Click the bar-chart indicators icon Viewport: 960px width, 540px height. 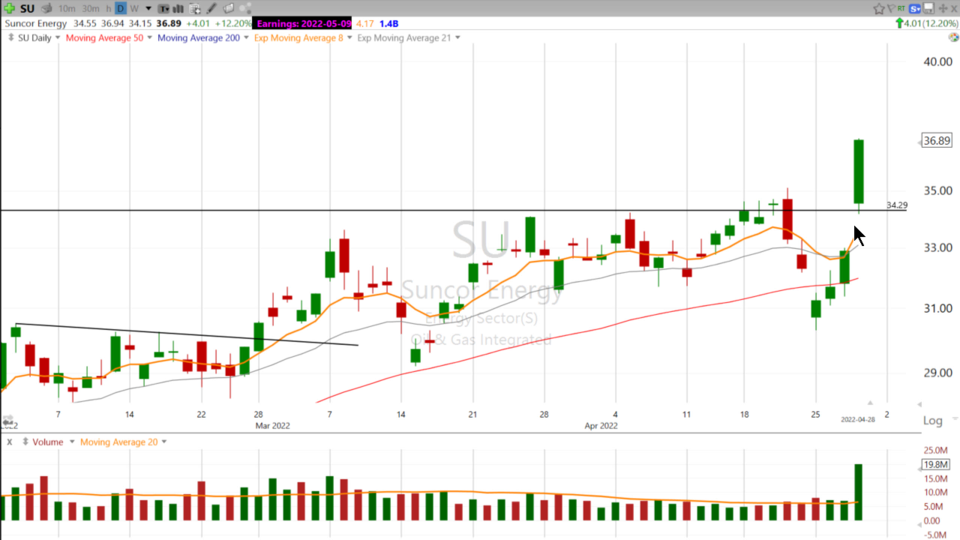[178, 9]
